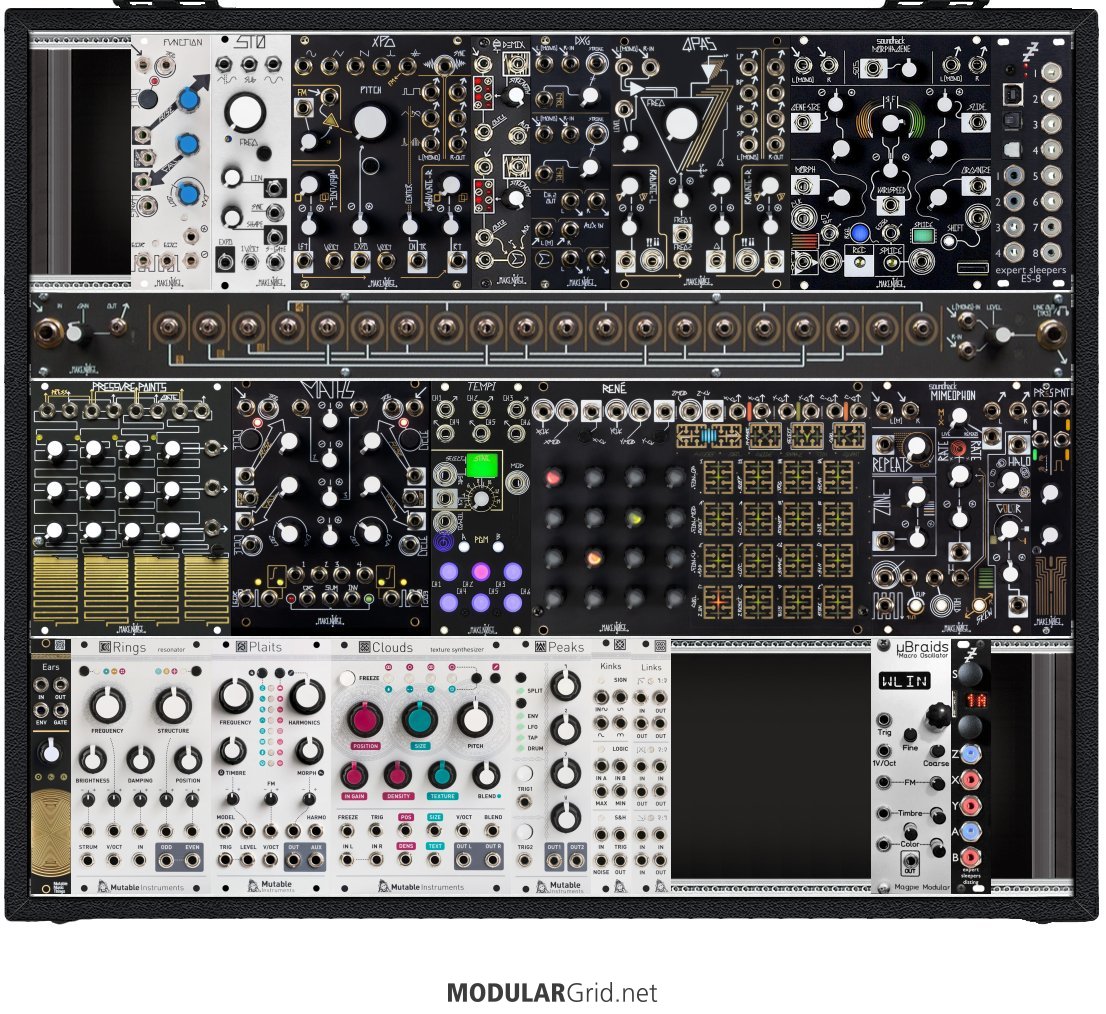Adjust the Clouds BLEND knob

485,775
